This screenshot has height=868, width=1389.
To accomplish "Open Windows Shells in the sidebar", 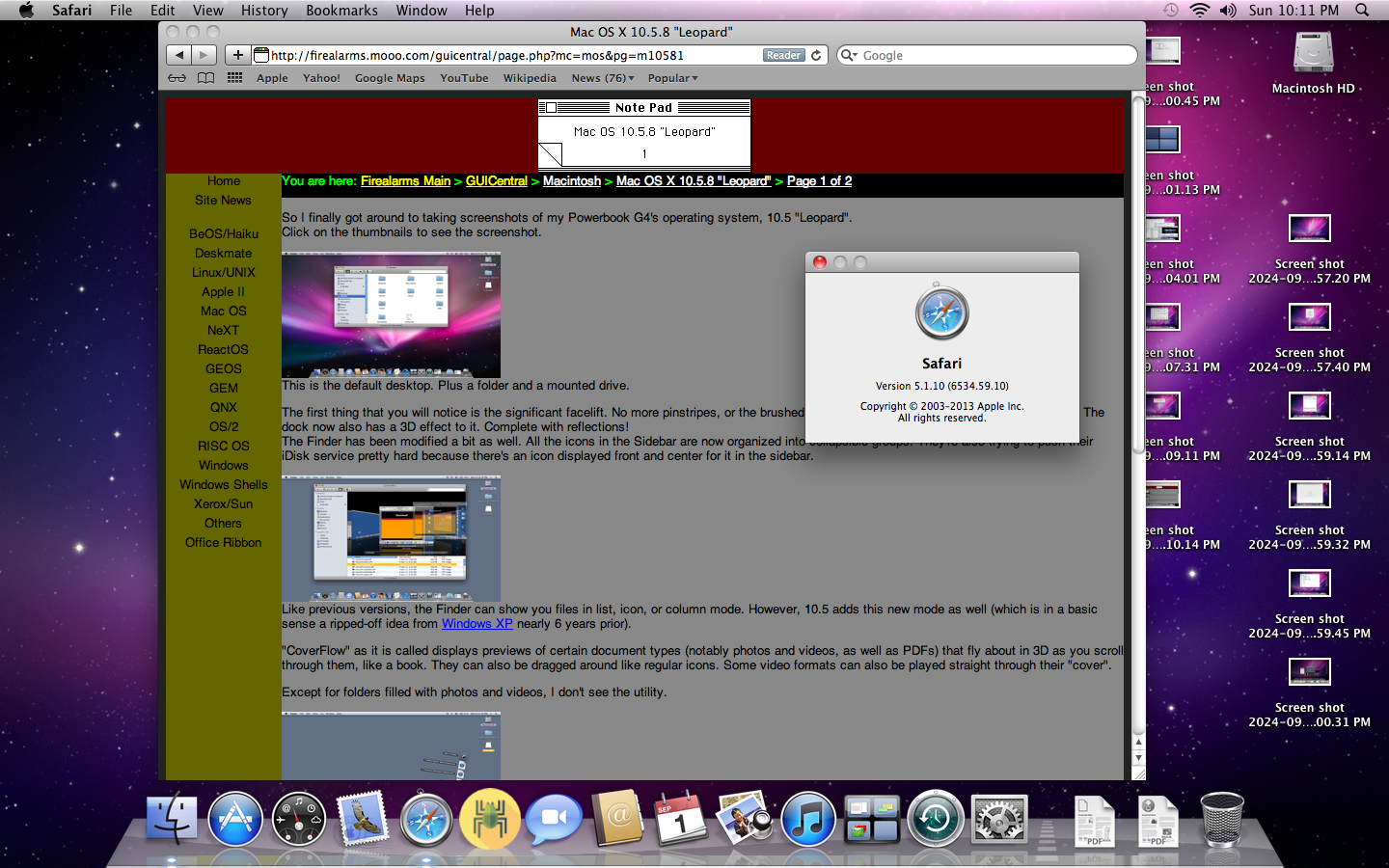I will (224, 485).
